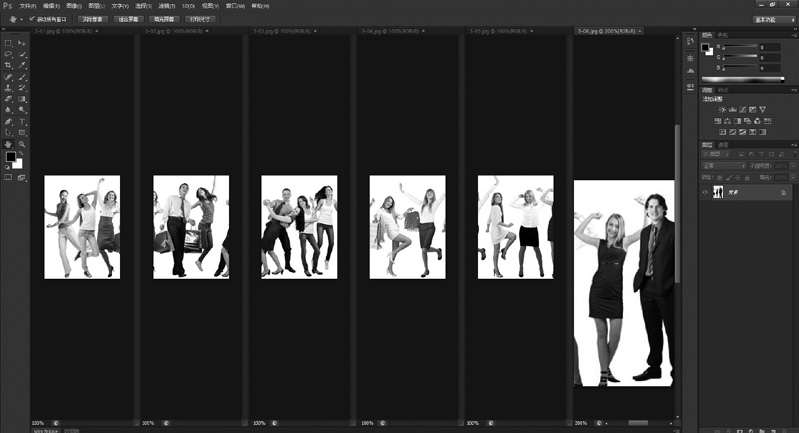The width and height of the screenshot is (799, 433).
Task: Select the Brush tool
Action: 22,77
